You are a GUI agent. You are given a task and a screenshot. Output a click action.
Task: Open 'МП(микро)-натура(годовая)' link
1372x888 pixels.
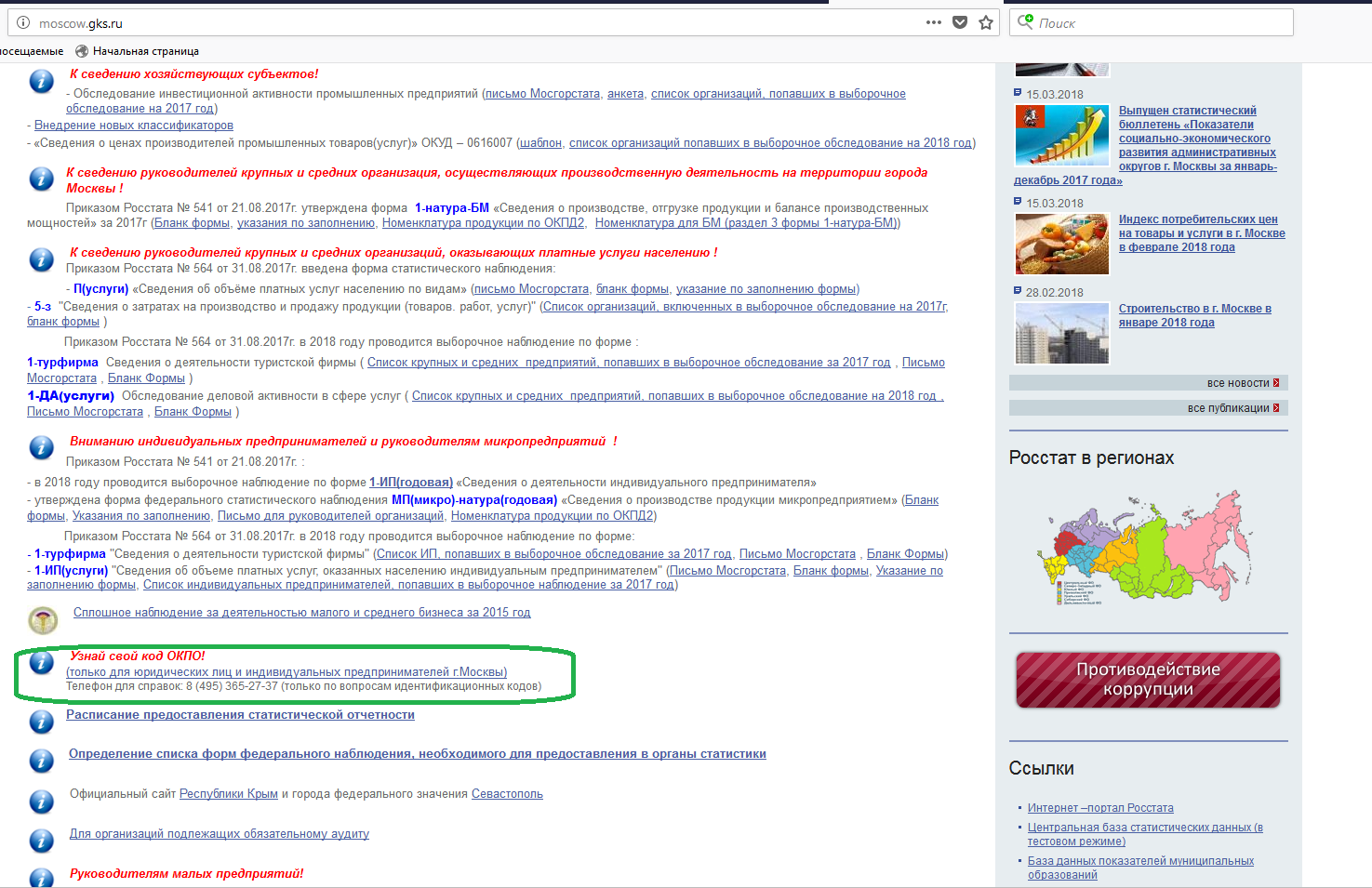[474, 500]
